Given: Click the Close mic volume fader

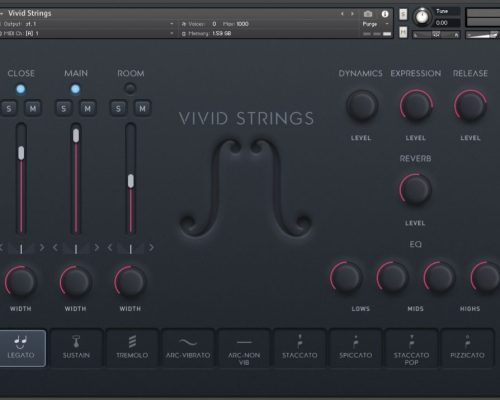Looking at the screenshot, I should 21,153.
